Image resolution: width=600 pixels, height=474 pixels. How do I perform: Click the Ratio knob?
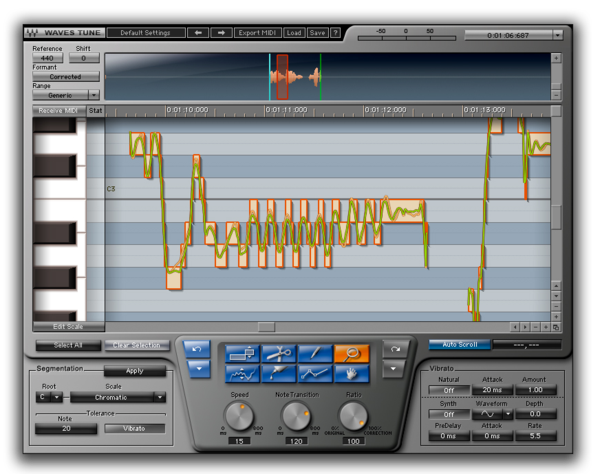pyautogui.click(x=353, y=416)
